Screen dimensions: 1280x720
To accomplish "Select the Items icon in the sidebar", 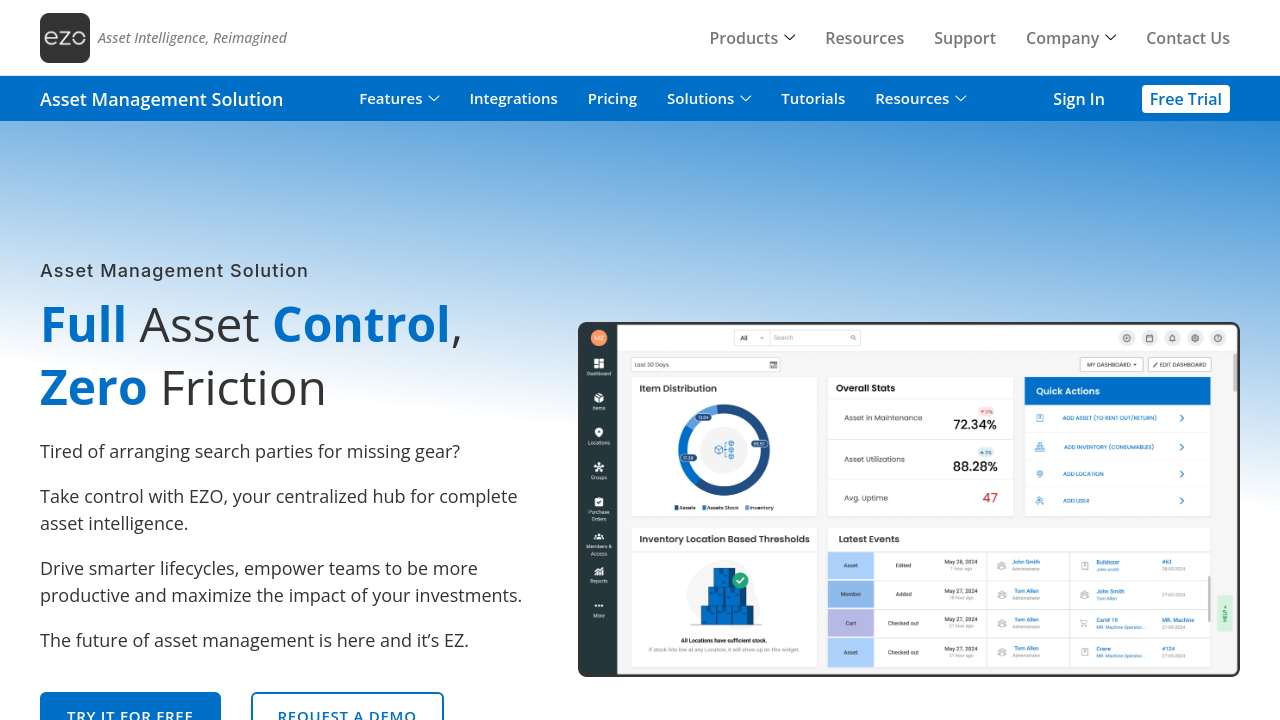I will click(x=599, y=400).
